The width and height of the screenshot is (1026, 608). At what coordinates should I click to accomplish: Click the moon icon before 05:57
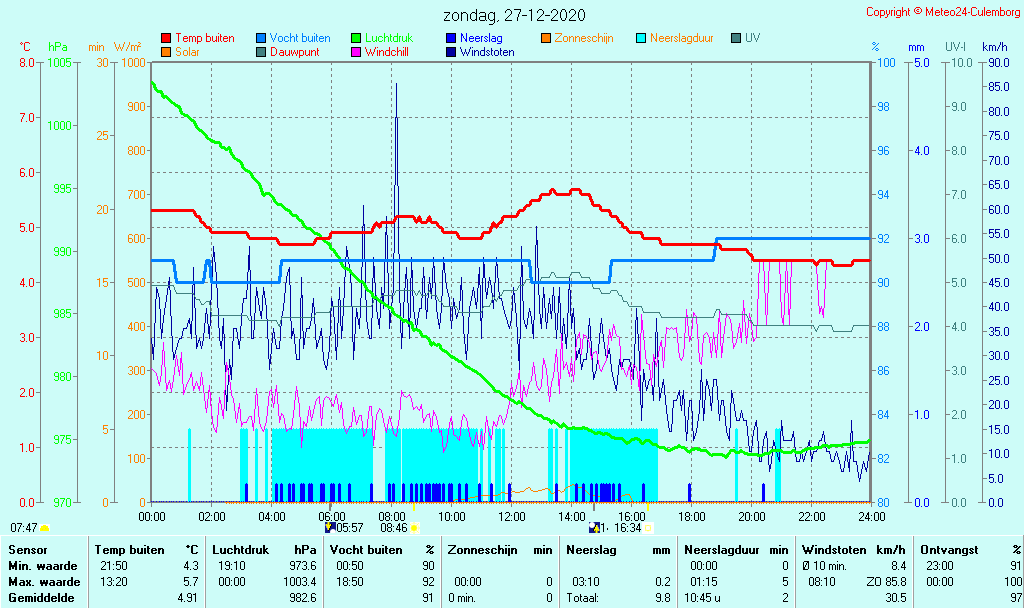coord(331,527)
